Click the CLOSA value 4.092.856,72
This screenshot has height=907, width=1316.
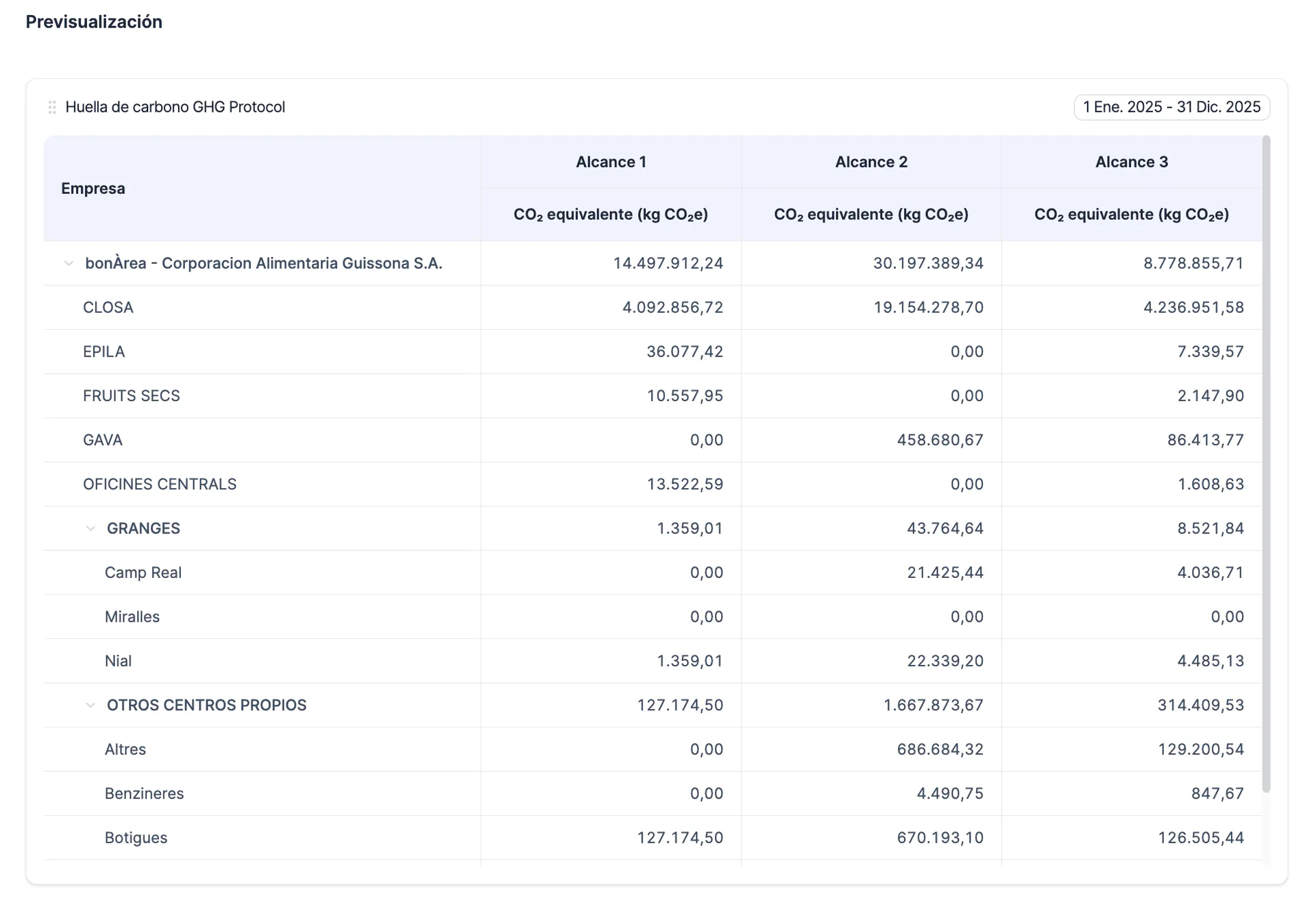tap(673, 307)
